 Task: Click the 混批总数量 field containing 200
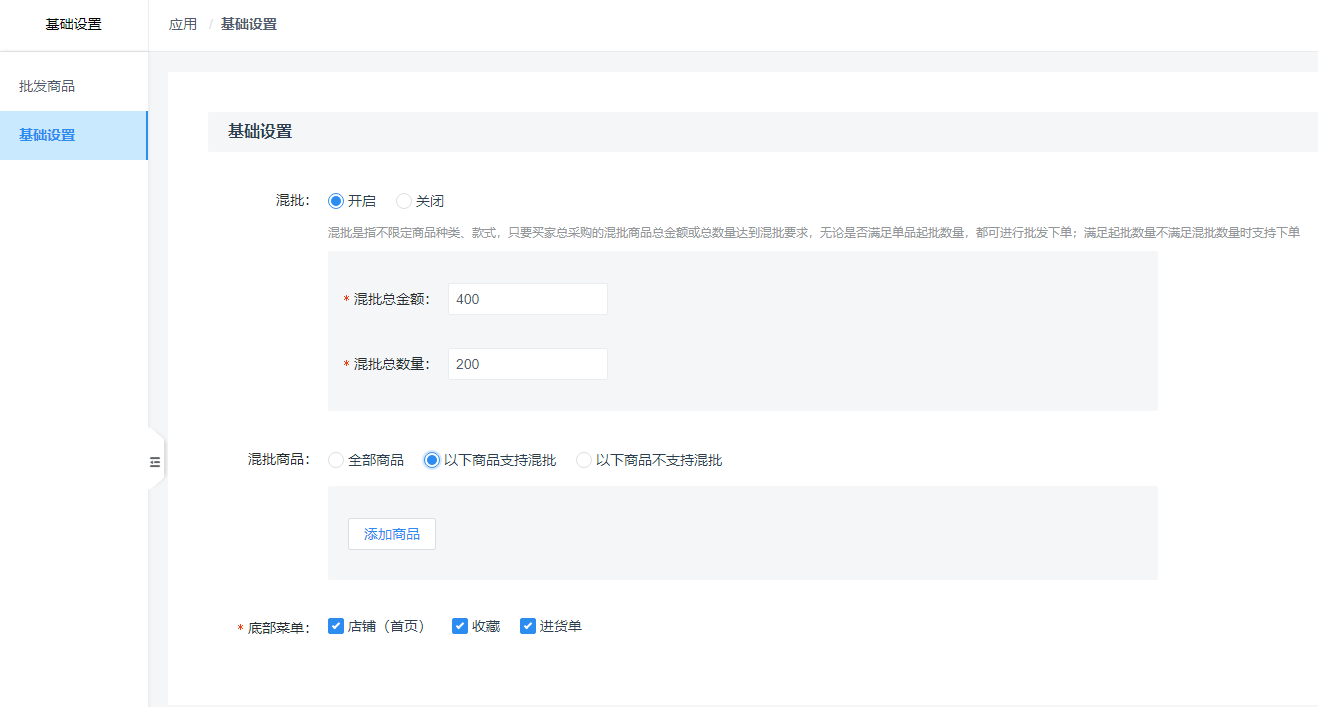point(527,363)
